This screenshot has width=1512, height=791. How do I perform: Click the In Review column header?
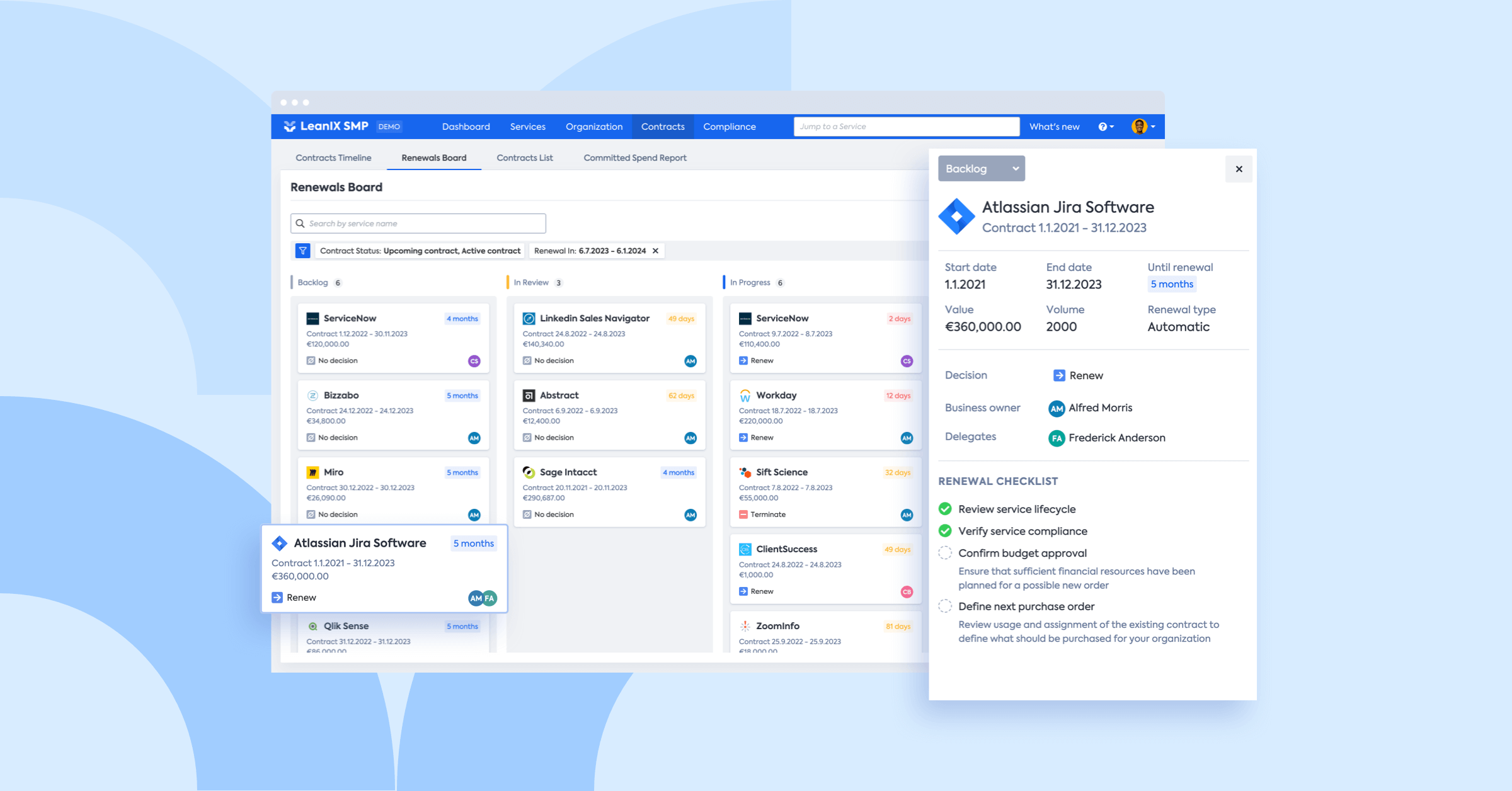530,282
